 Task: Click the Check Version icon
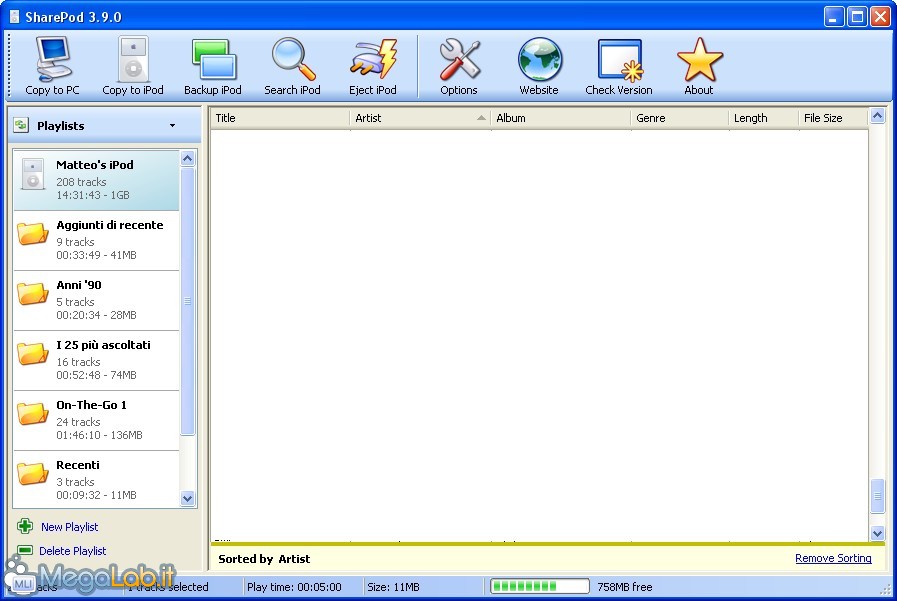619,59
